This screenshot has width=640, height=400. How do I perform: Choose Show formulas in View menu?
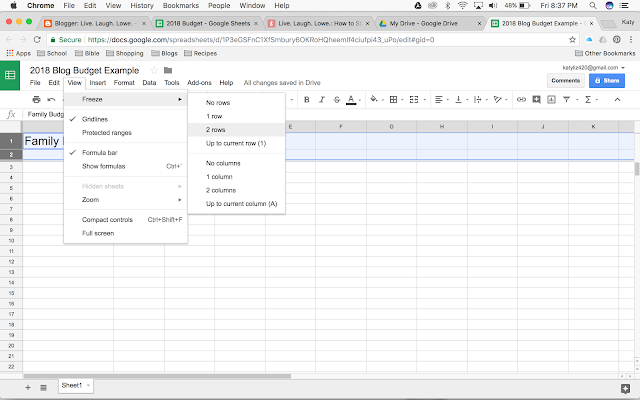[126, 166]
